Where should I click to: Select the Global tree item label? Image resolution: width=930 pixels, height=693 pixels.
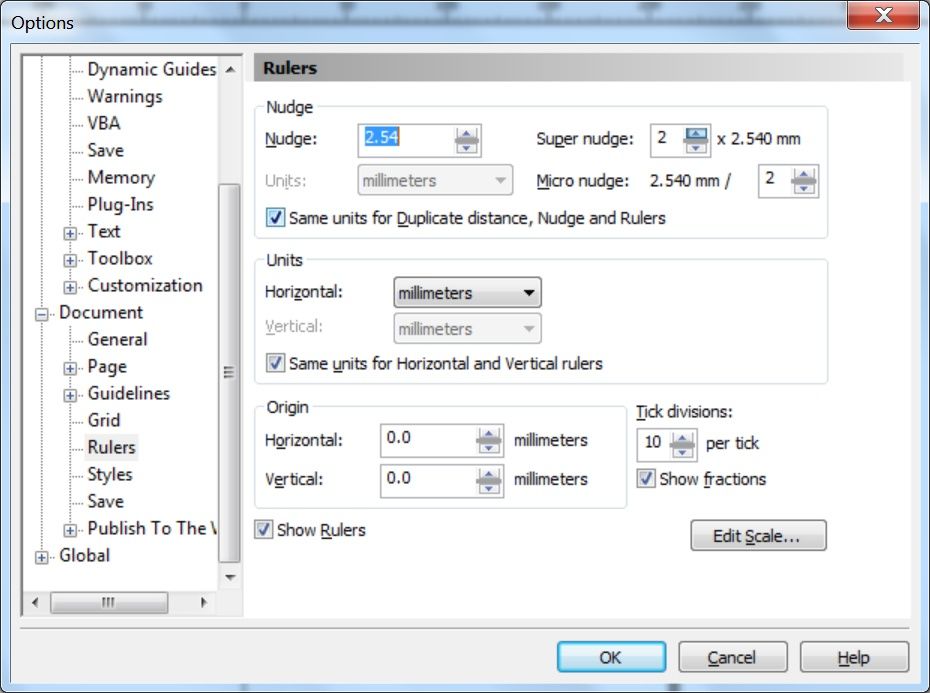tap(84, 555)
